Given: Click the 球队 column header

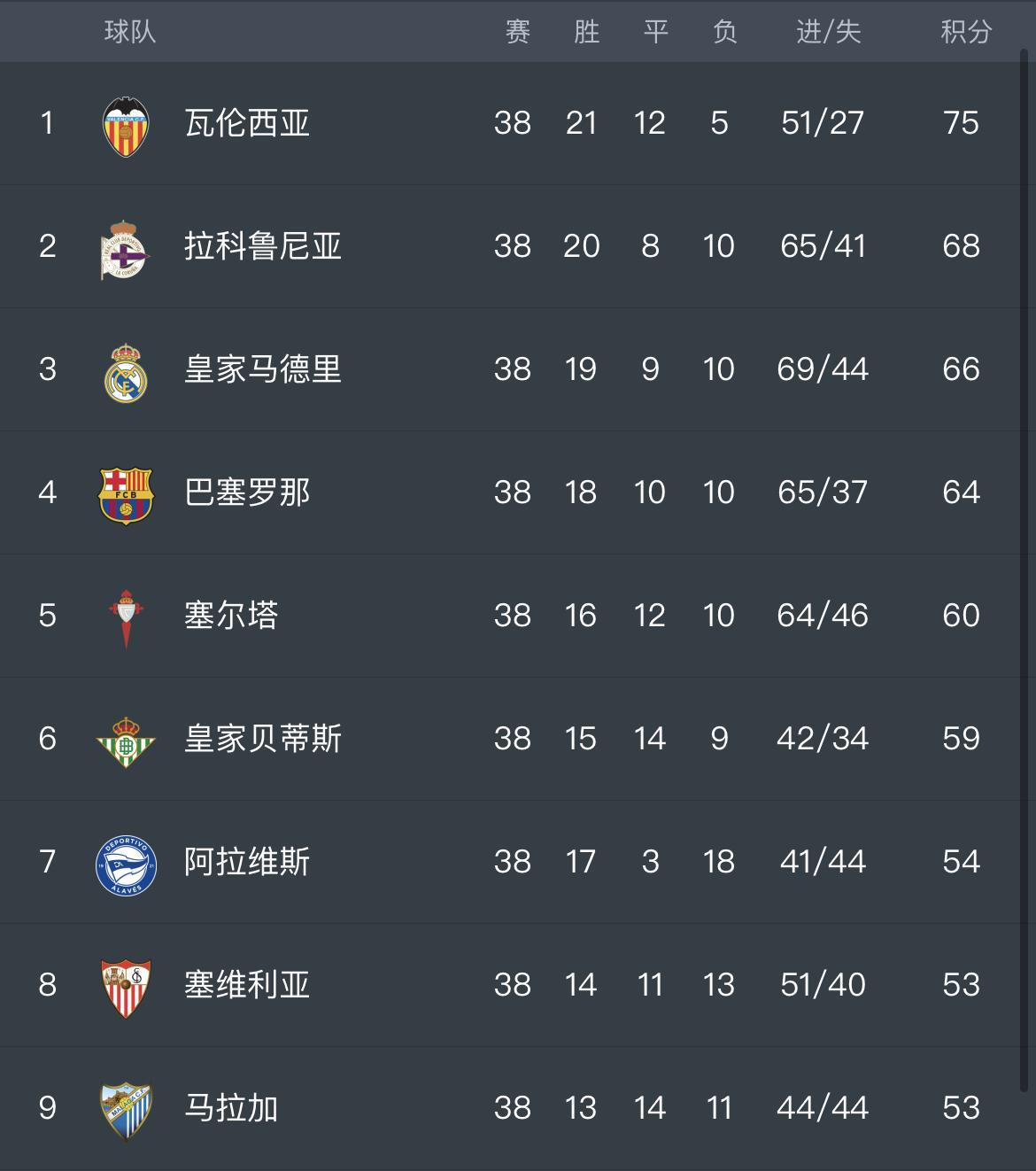Looking at the screenshot, I should (x=130, y=32).
